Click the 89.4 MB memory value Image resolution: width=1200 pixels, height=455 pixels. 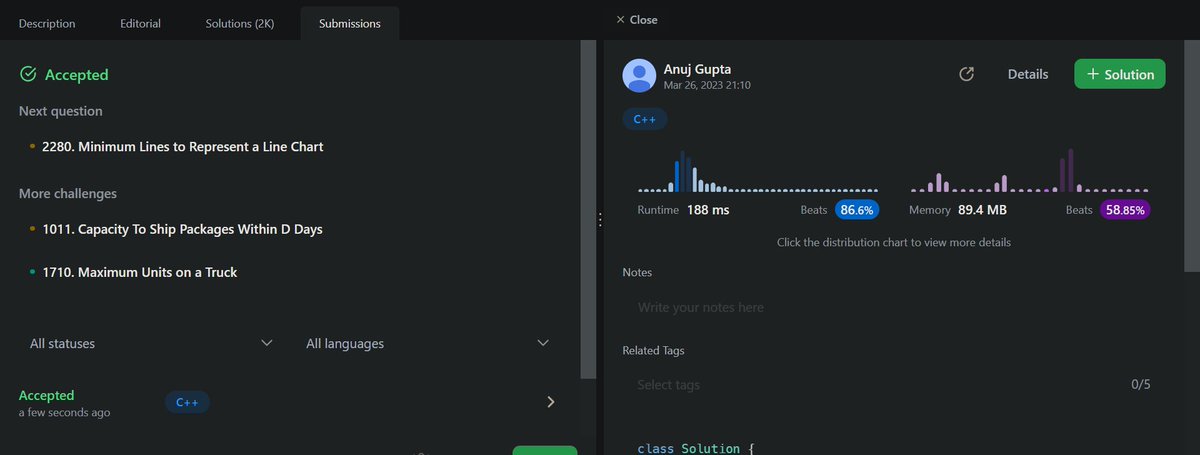[x=982, y=210]
